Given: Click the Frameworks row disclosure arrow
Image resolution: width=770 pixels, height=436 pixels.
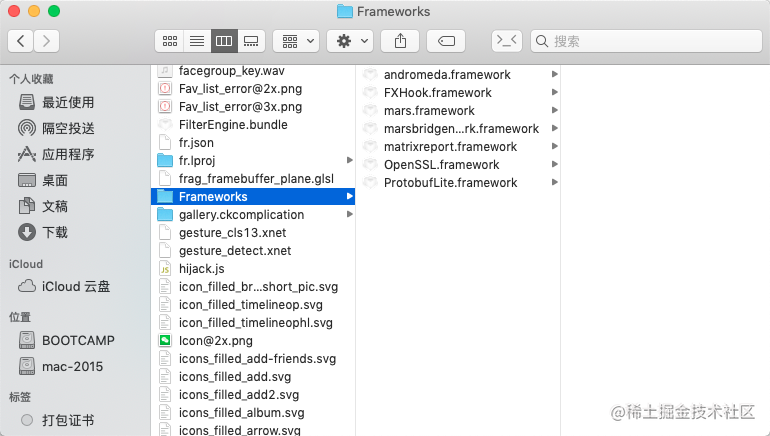Looking at the screenshot, I should (350, 196).
